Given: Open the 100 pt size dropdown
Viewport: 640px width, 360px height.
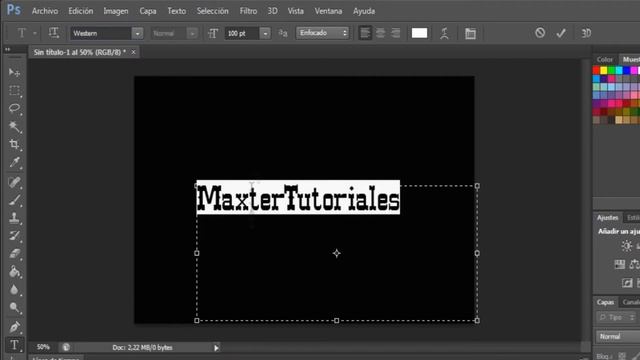Looking at the screenshot, I should pos(265,33).
